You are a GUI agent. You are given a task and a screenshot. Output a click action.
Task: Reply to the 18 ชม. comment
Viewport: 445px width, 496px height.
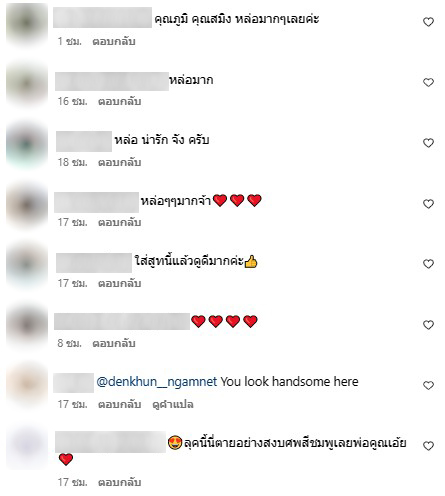pos(119,162)
